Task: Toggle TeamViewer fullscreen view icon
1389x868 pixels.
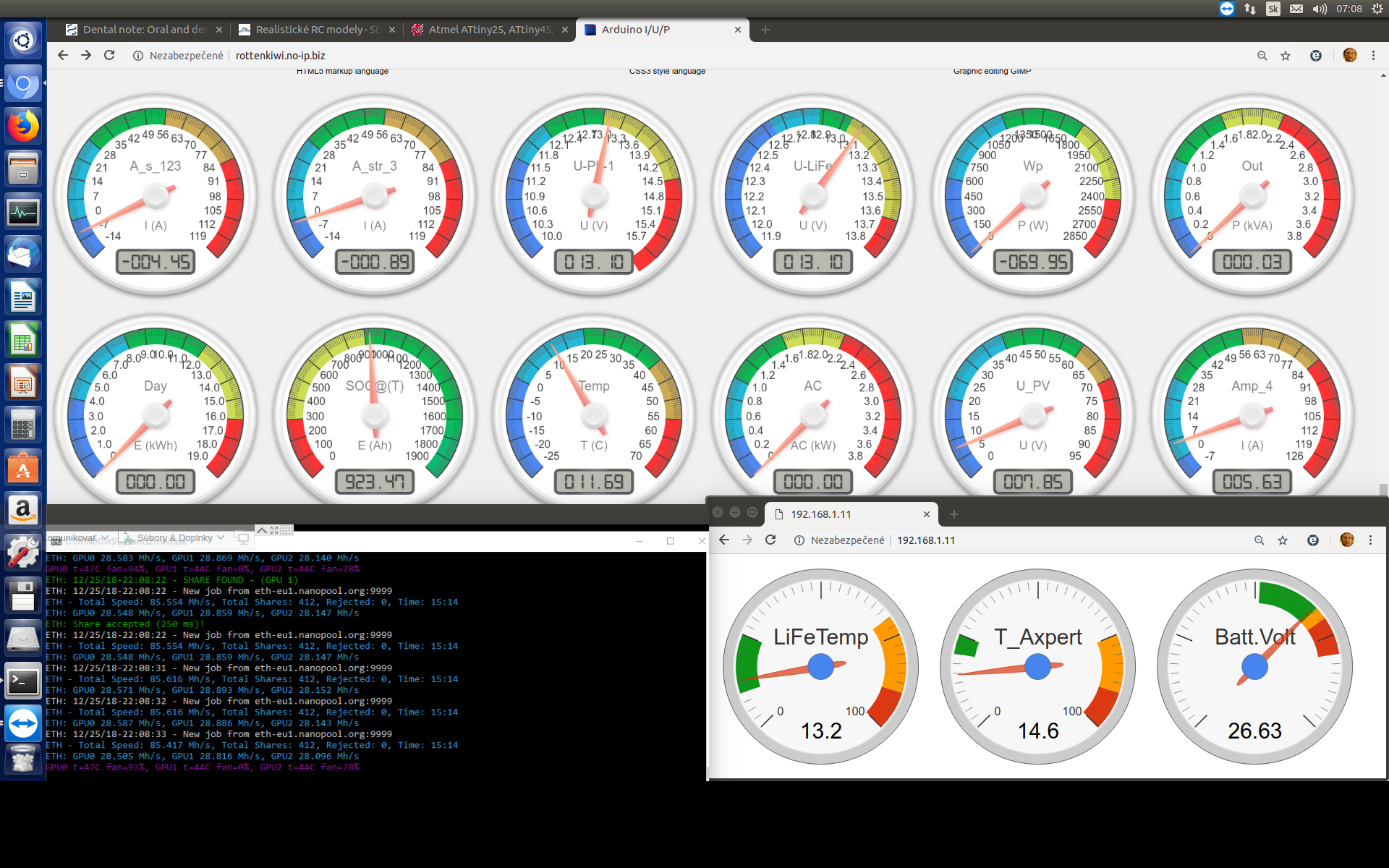Action: coord(274,530)
